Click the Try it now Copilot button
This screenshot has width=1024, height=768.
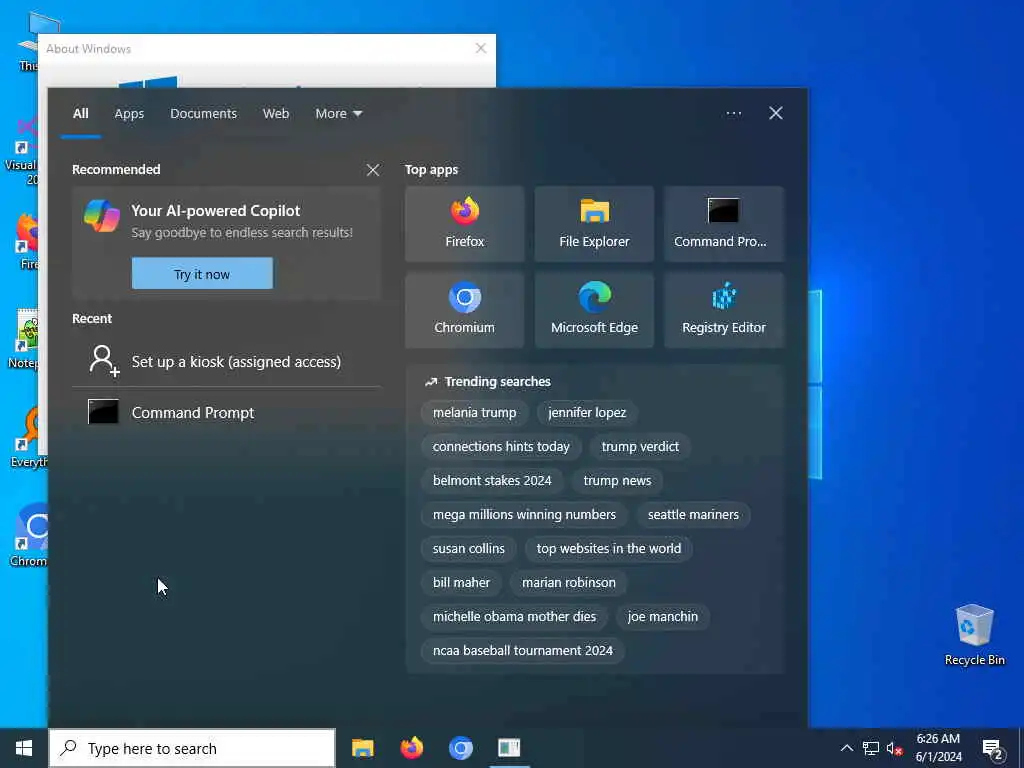coord(202,274)
